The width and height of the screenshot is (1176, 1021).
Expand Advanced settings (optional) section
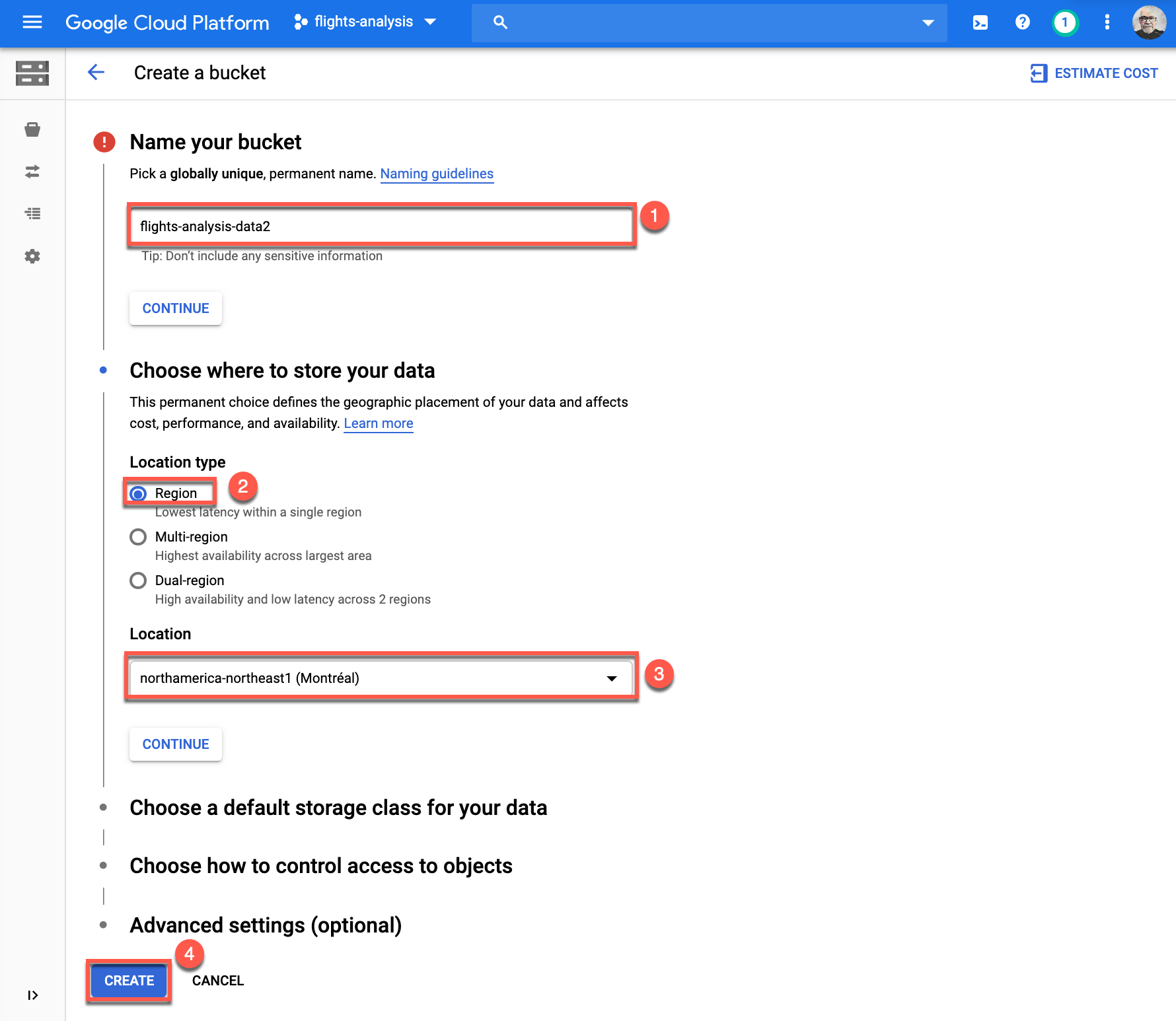click(265, 925)
